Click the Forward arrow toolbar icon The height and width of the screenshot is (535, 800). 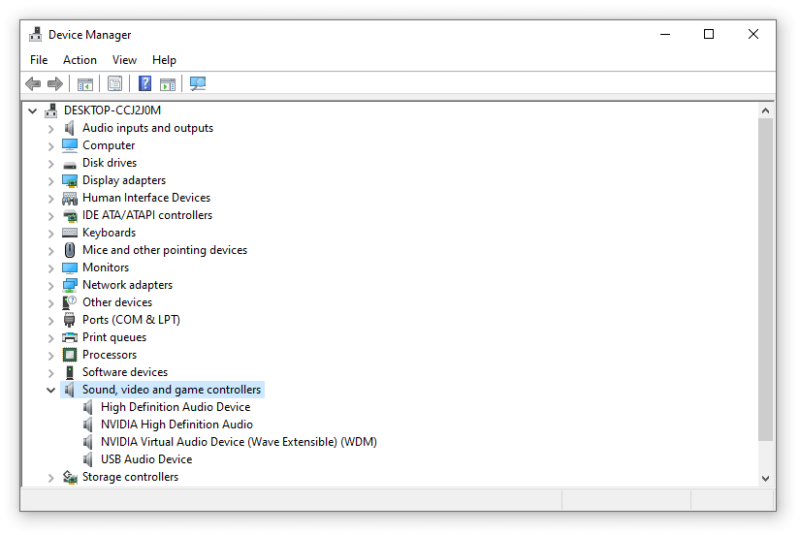tap(55, 84)
